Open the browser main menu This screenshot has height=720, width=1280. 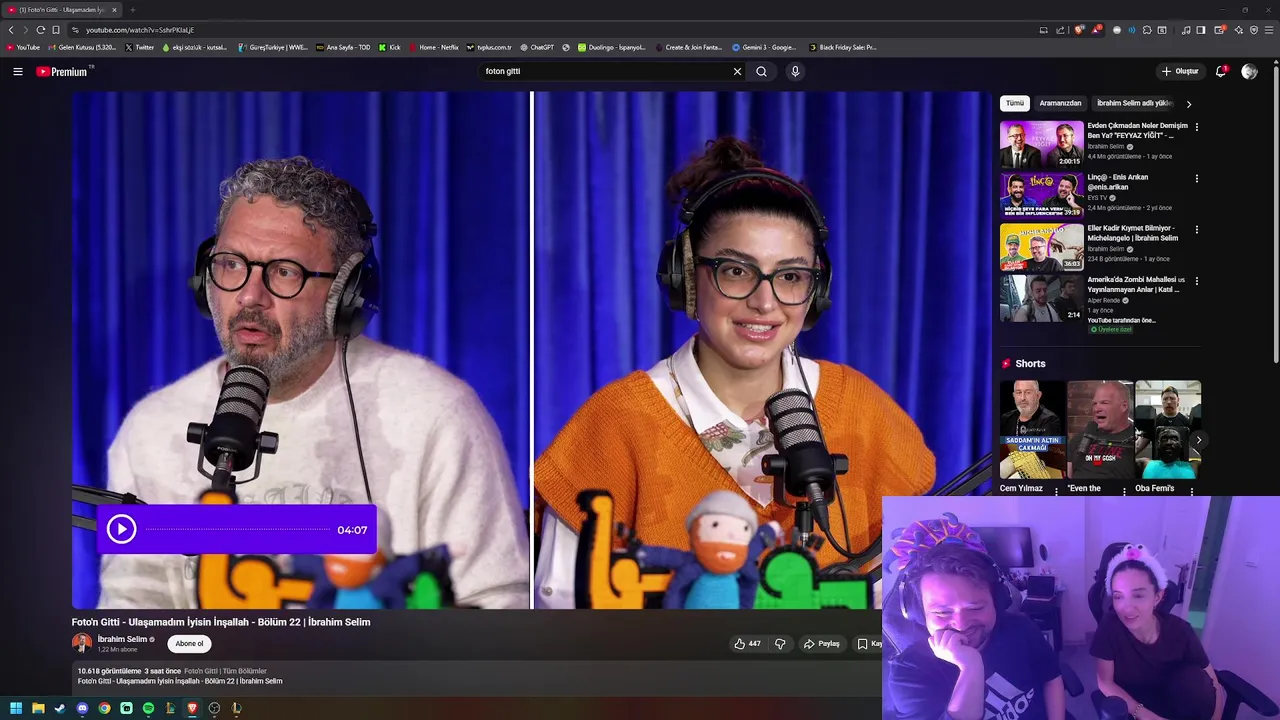coord(1270,30)
